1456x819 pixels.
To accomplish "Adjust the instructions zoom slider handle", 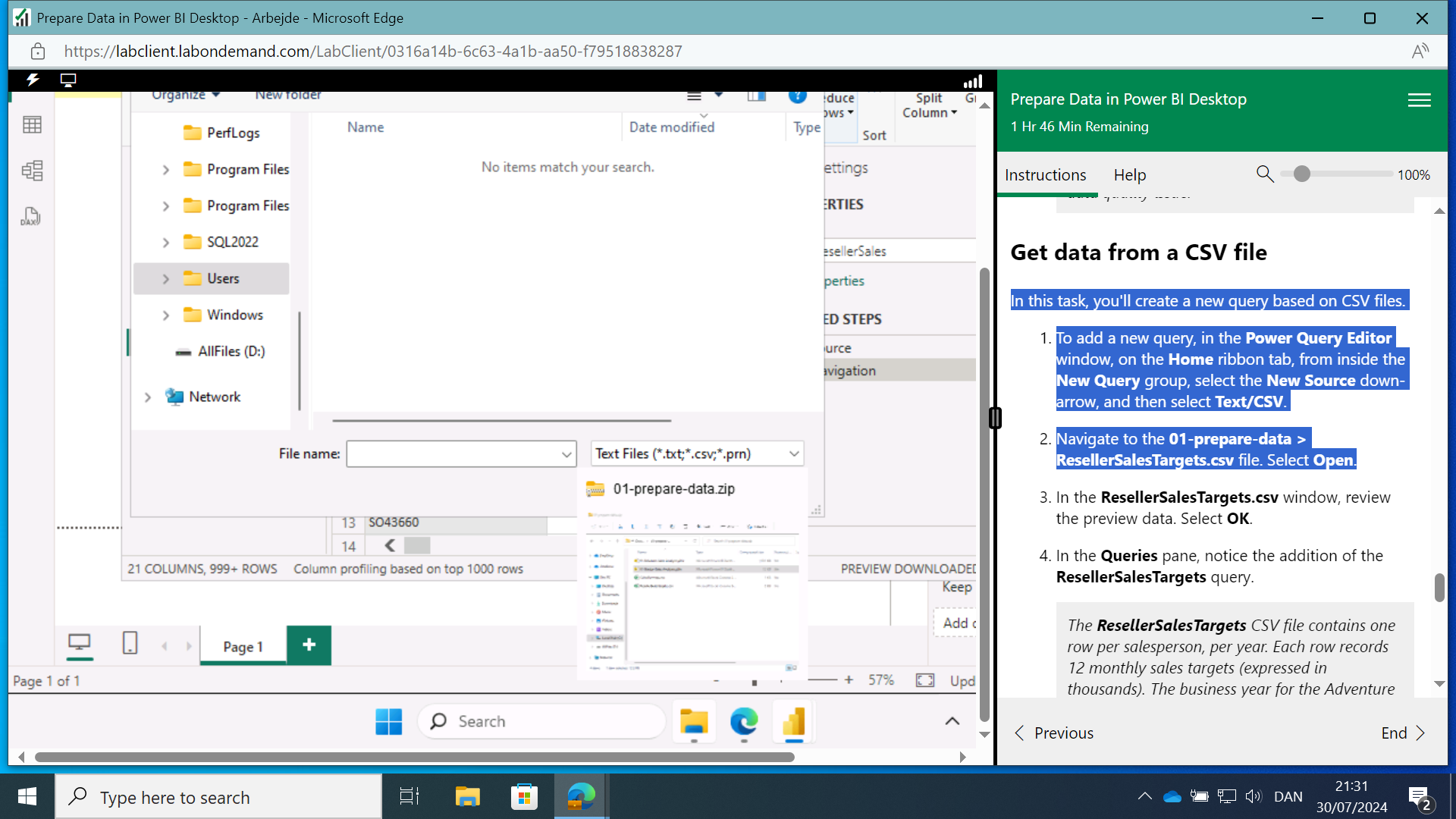I will click(x=1301, y=174).
